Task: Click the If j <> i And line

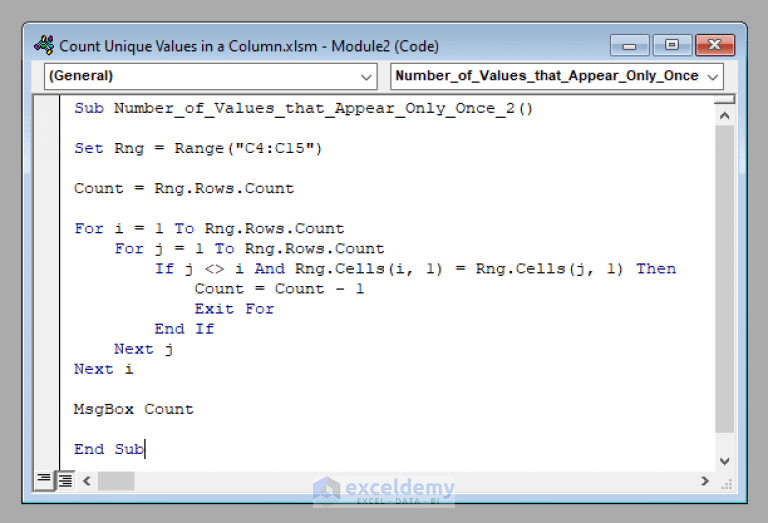Action: click(x=415, y=269)
